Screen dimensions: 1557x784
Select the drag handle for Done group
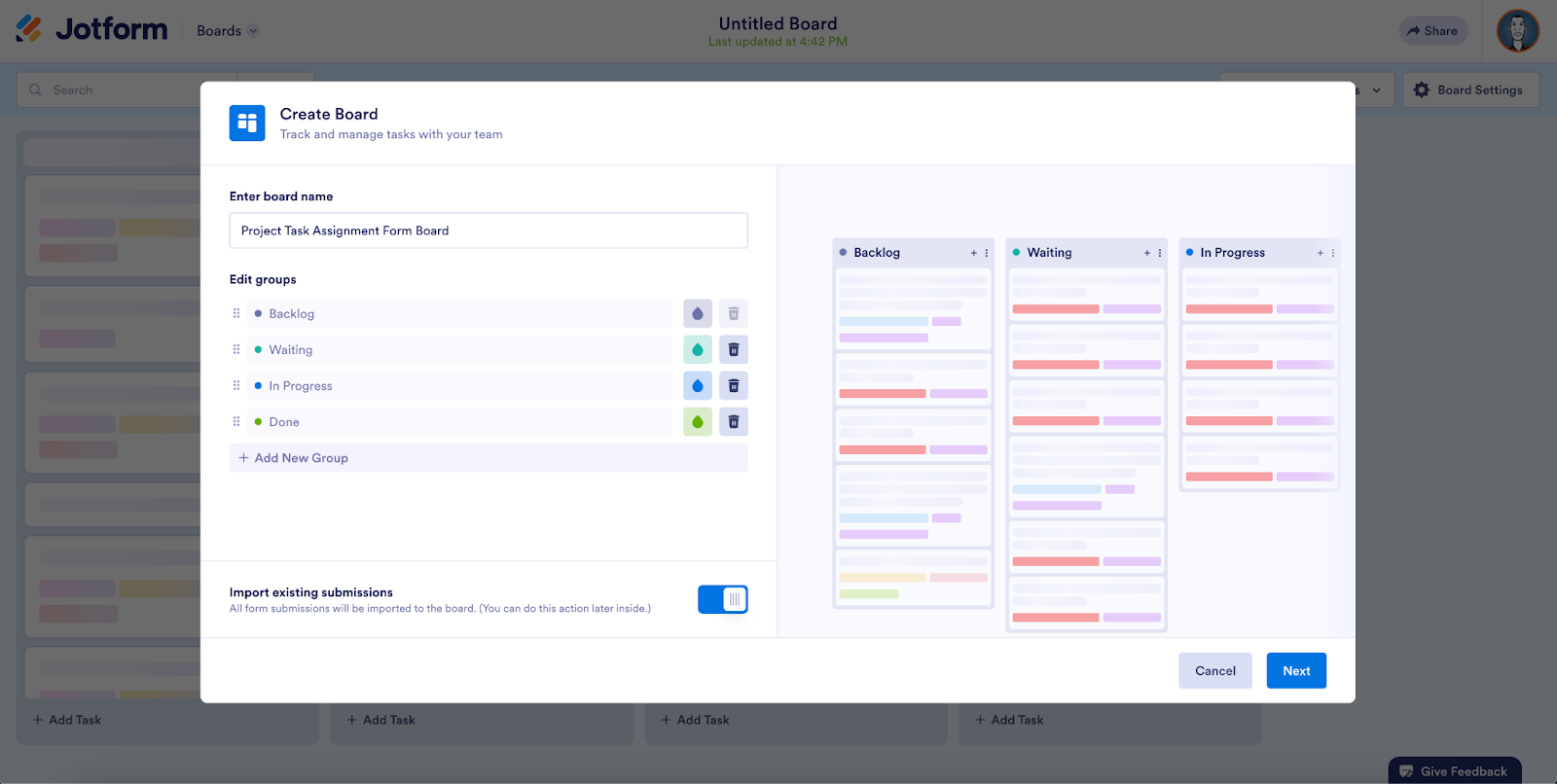pyautogui.click(x=236, y=422)
